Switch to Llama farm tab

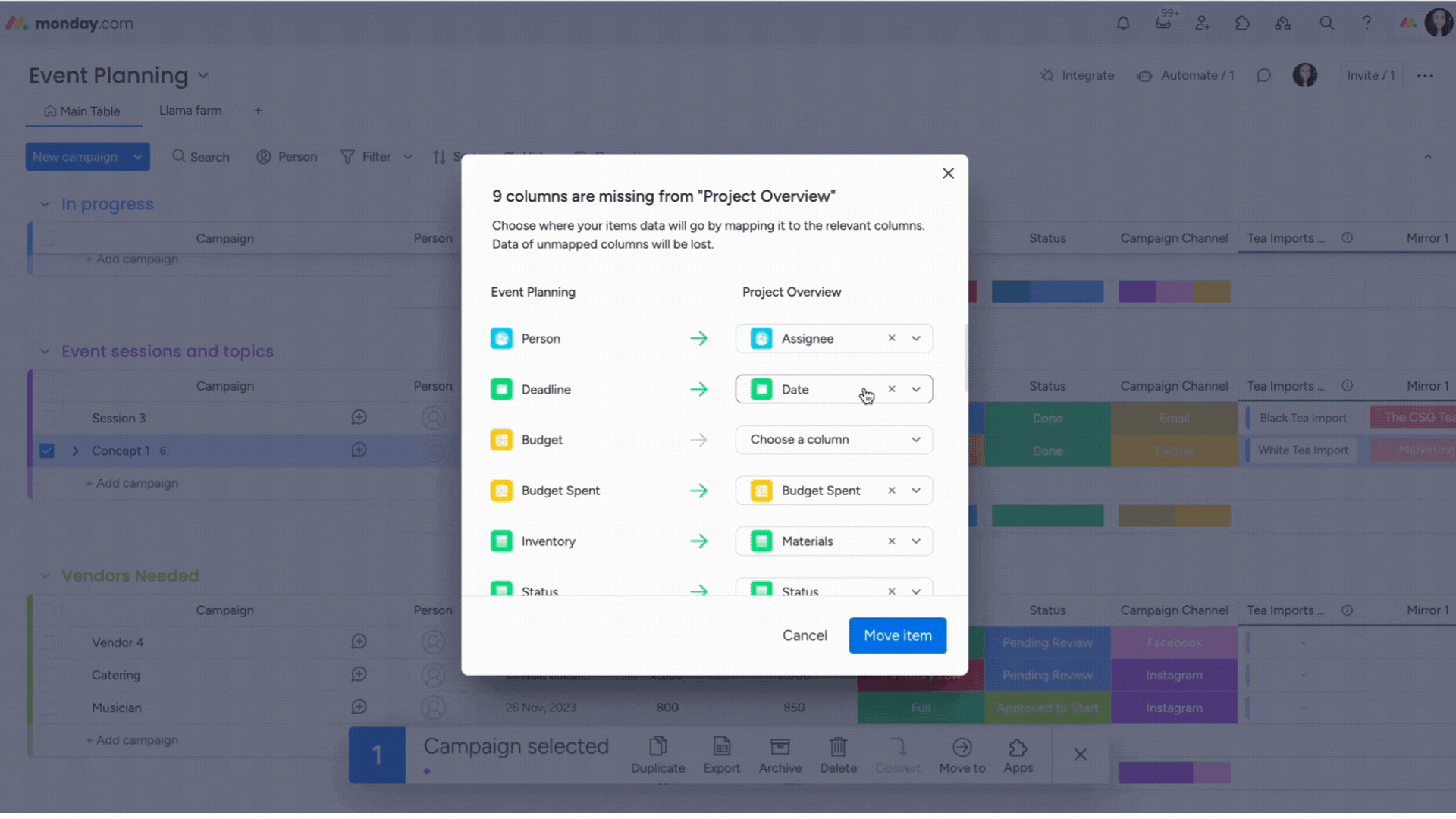click(x=190, y=111)
